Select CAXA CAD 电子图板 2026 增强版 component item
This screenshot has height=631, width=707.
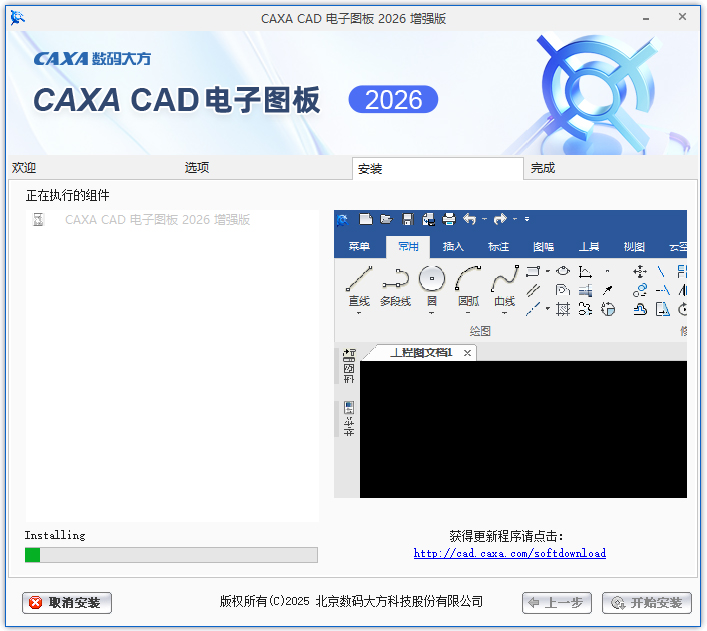pos(157,220)
